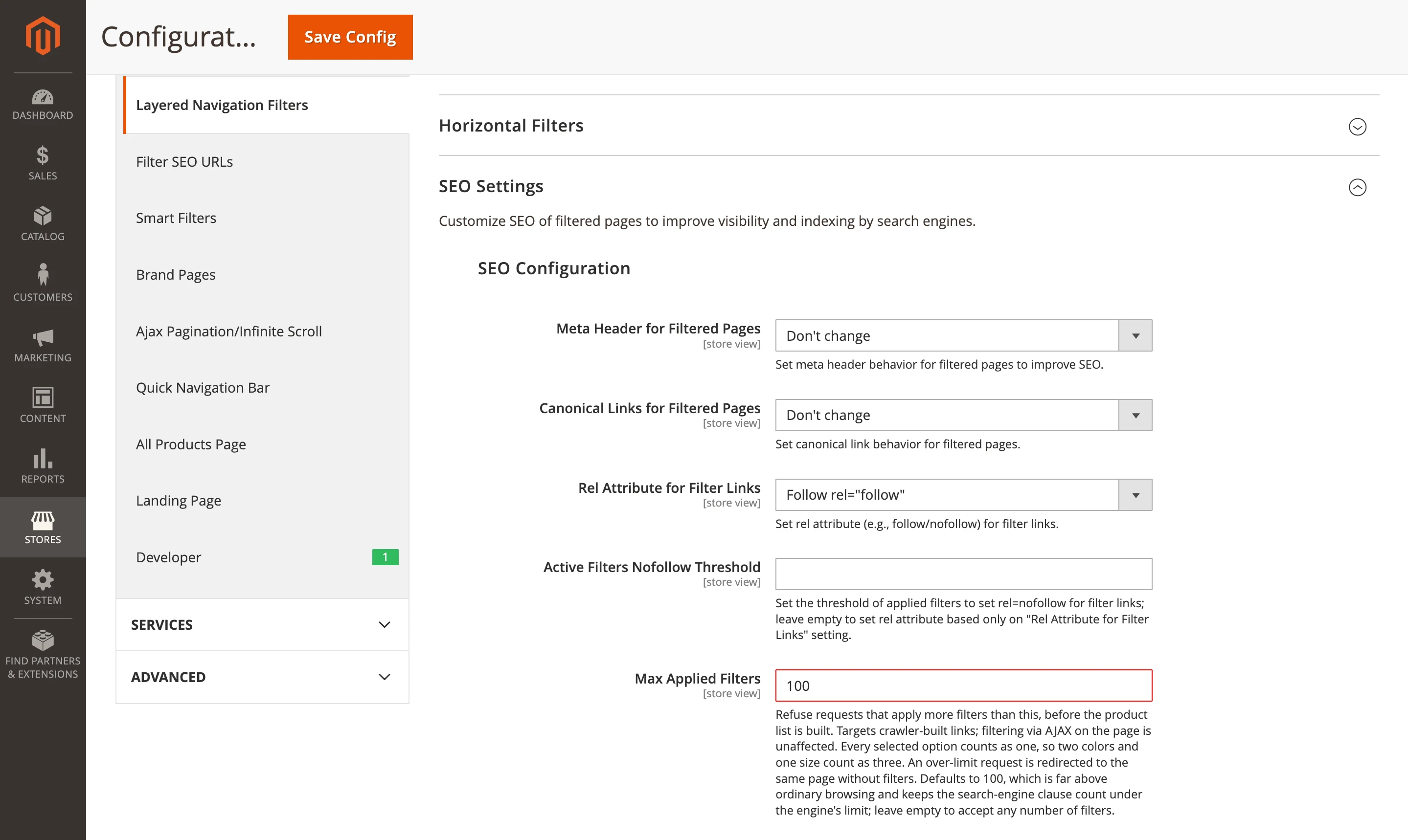Expand the Services config group

pyautogui.click(x=262, y=624)
